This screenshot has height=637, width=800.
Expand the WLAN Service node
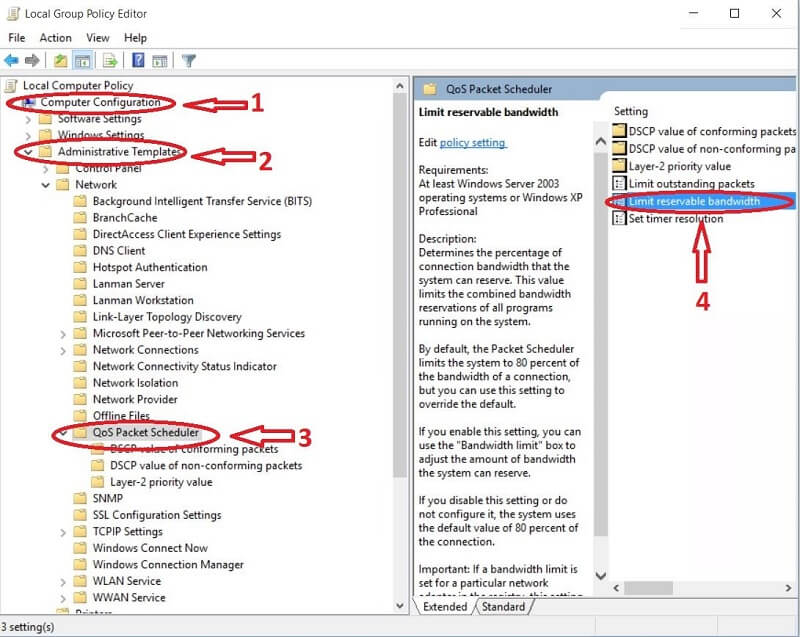coord(64,581)
